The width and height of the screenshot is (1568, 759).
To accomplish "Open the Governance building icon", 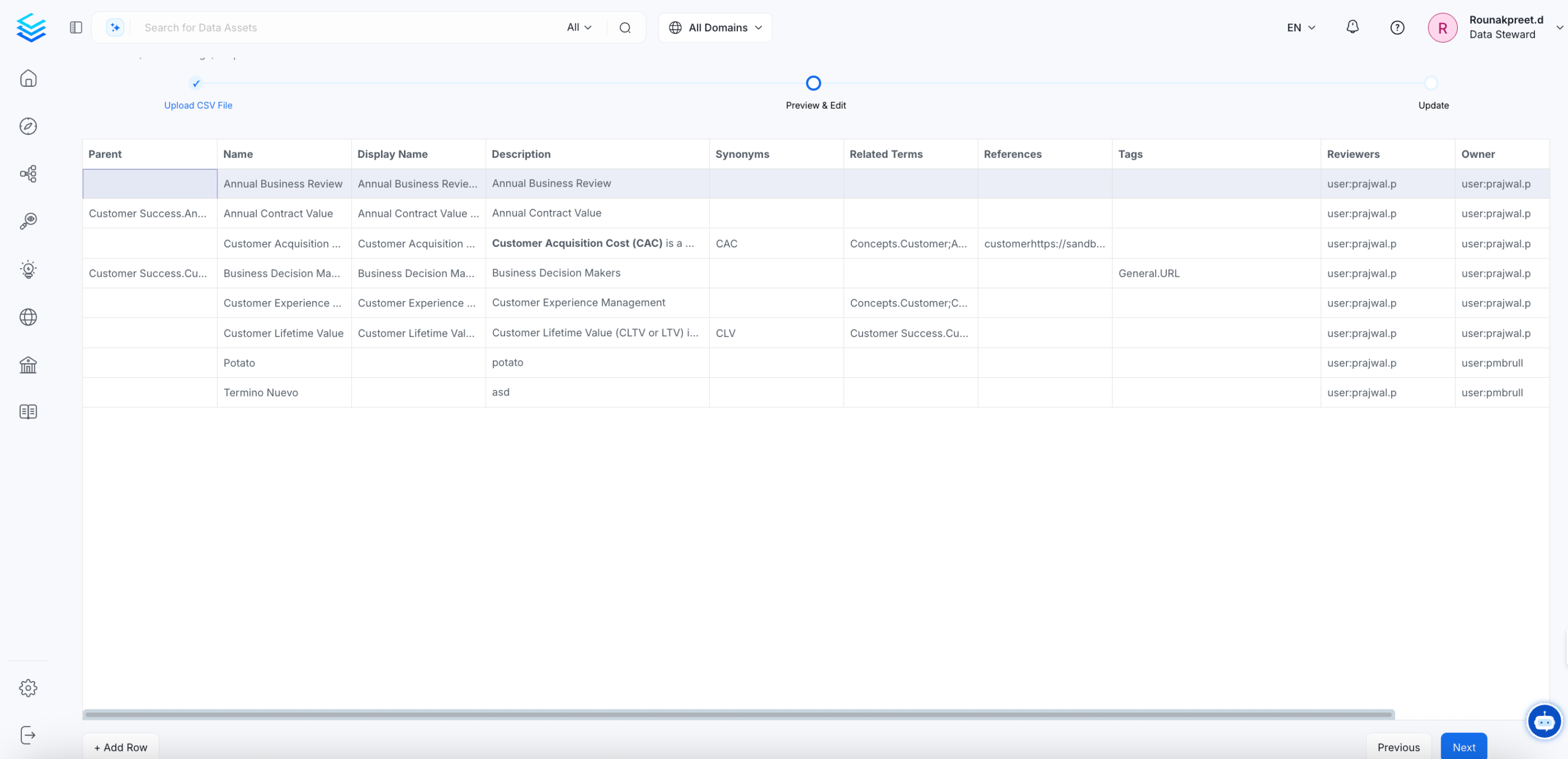I will pyautogui.click(x=28, y=364).
